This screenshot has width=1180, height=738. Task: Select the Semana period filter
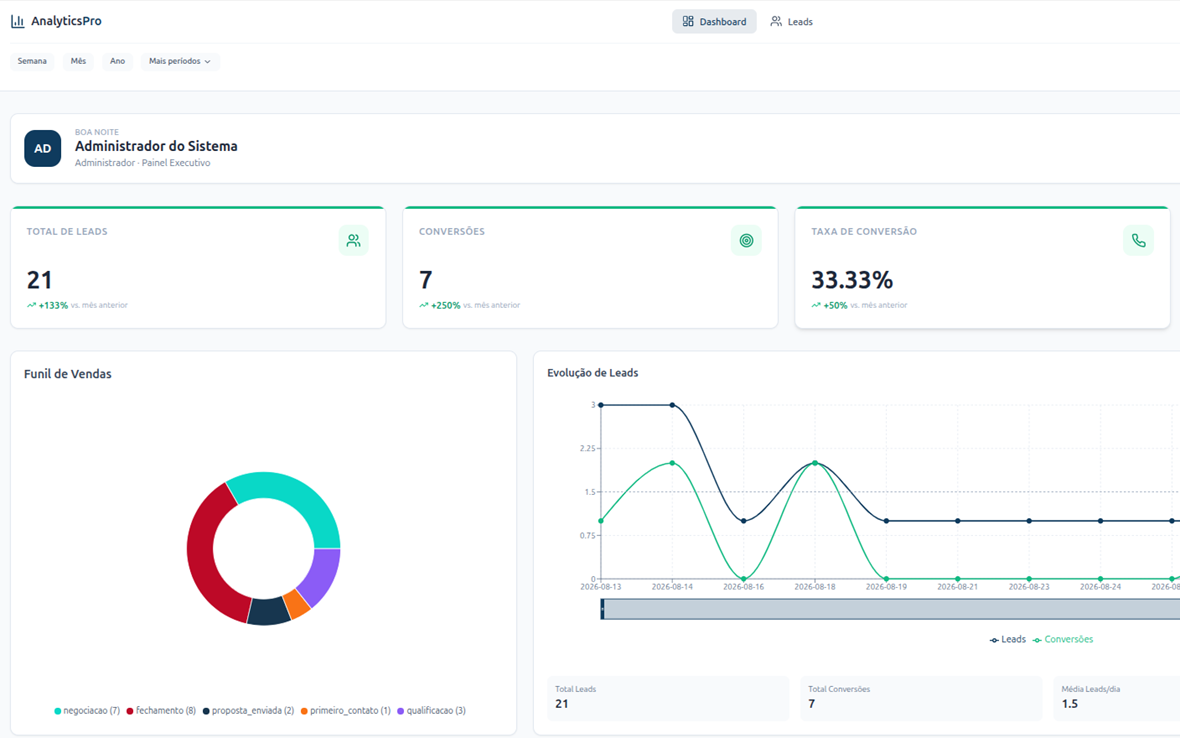(x=32, y=61)
